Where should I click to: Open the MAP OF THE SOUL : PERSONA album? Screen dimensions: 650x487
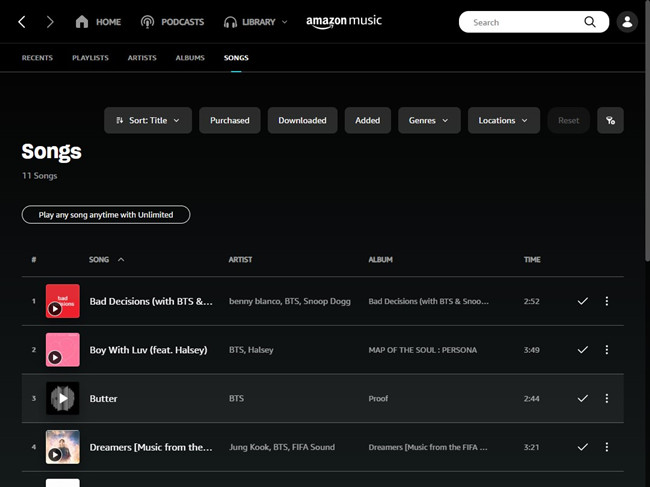tap(422, 350)
